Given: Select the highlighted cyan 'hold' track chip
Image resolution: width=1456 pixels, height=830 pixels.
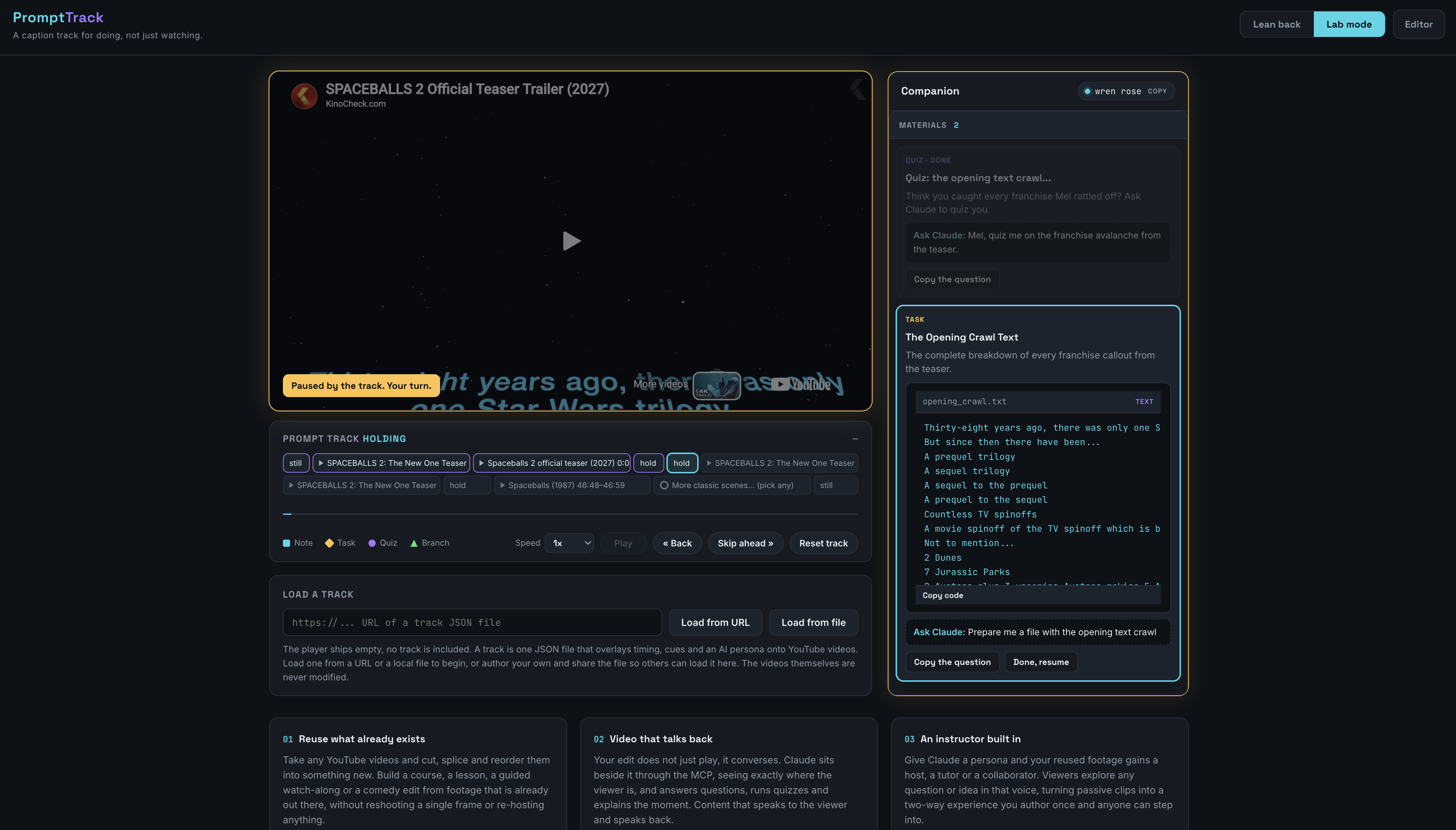Looking at the screenshot, I should pyautogui.click(x=682, y=463).
